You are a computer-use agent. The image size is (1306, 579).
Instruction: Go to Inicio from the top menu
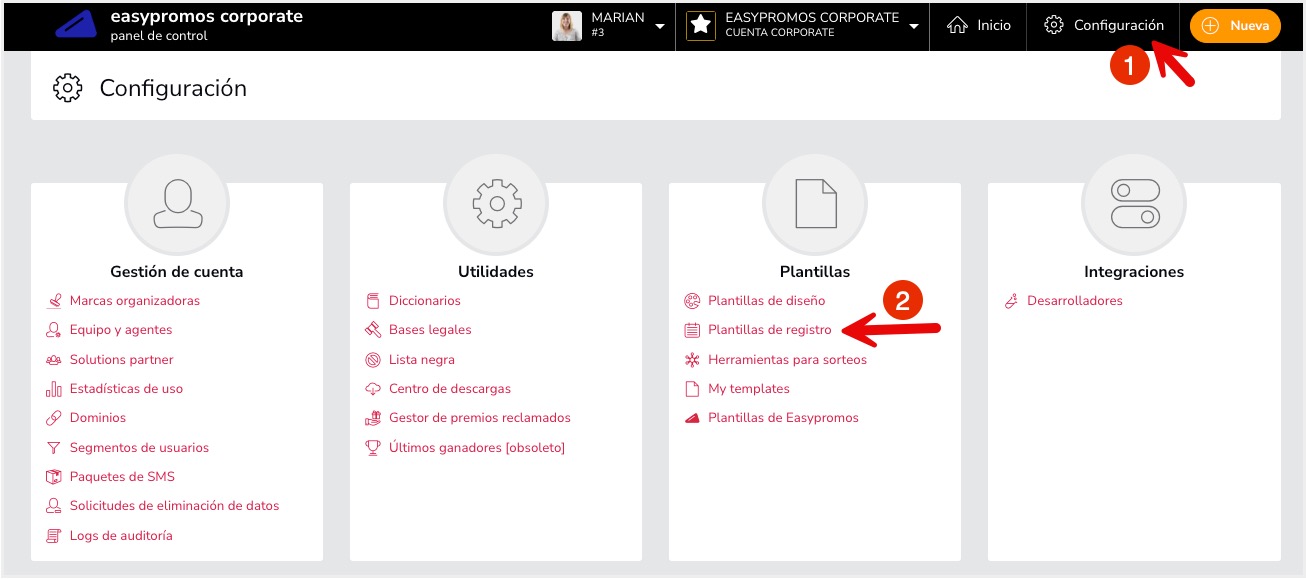click(x=978, y=26)
